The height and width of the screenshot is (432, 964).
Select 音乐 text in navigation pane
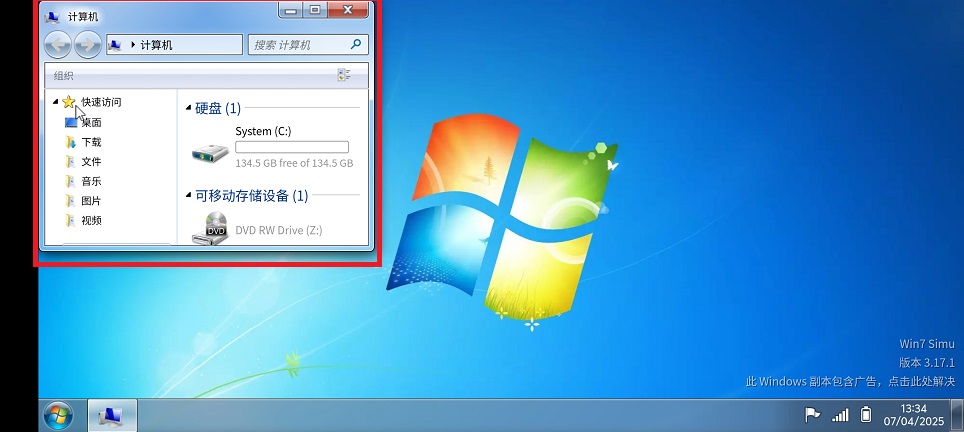92,181
